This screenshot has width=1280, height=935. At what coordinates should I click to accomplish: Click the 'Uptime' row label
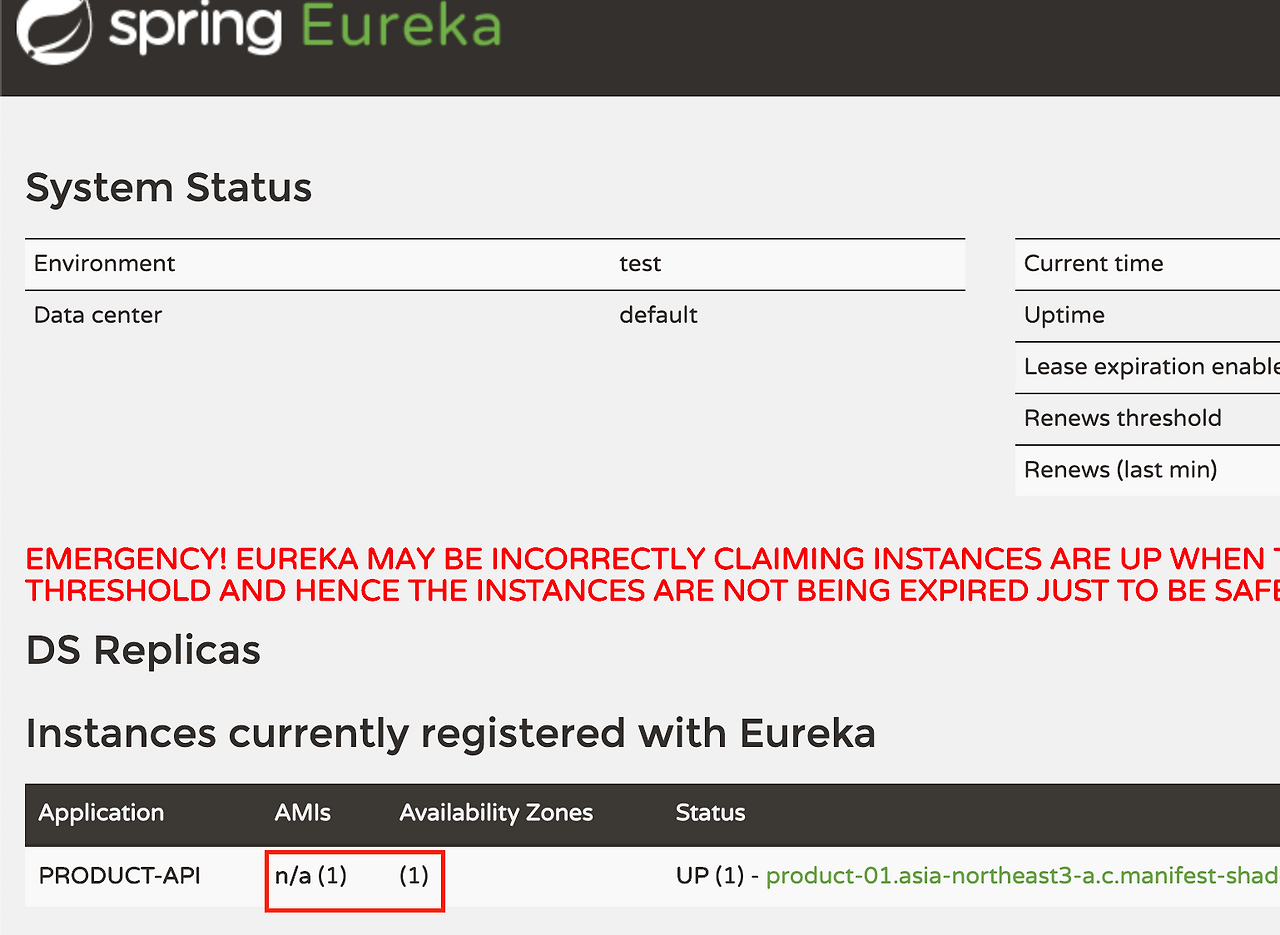point(1064,316)
